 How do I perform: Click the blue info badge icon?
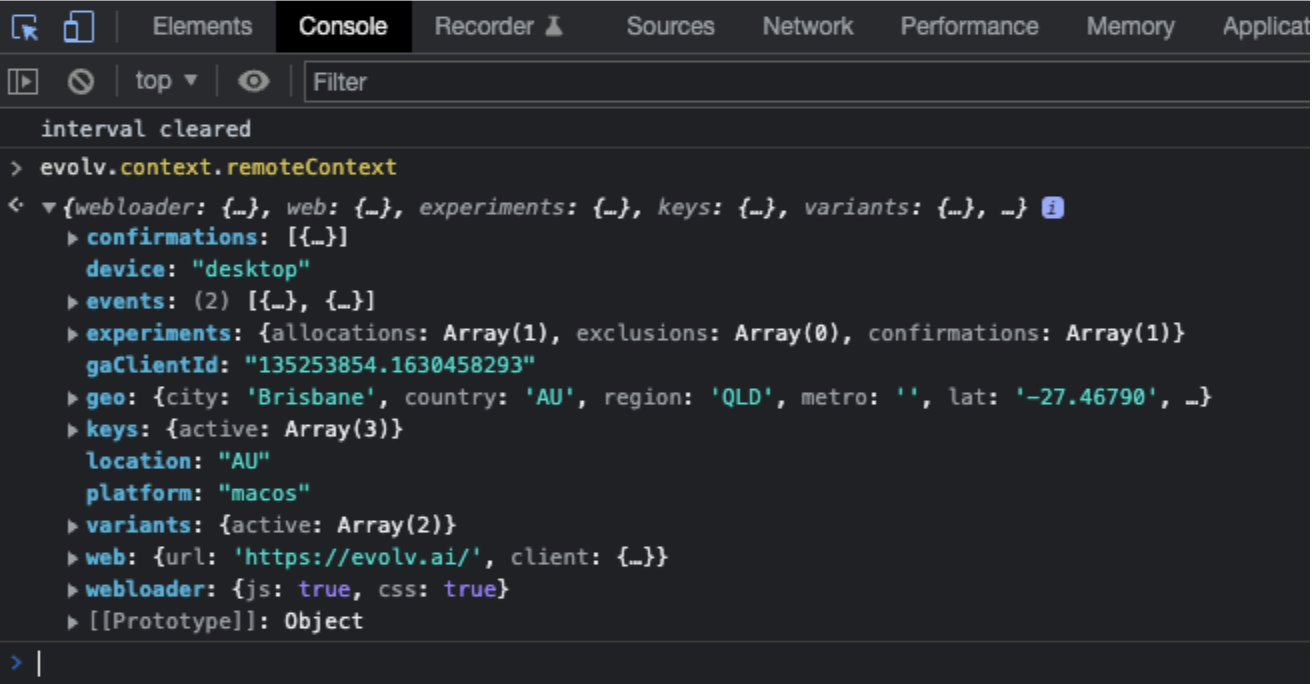(1052, 208)
